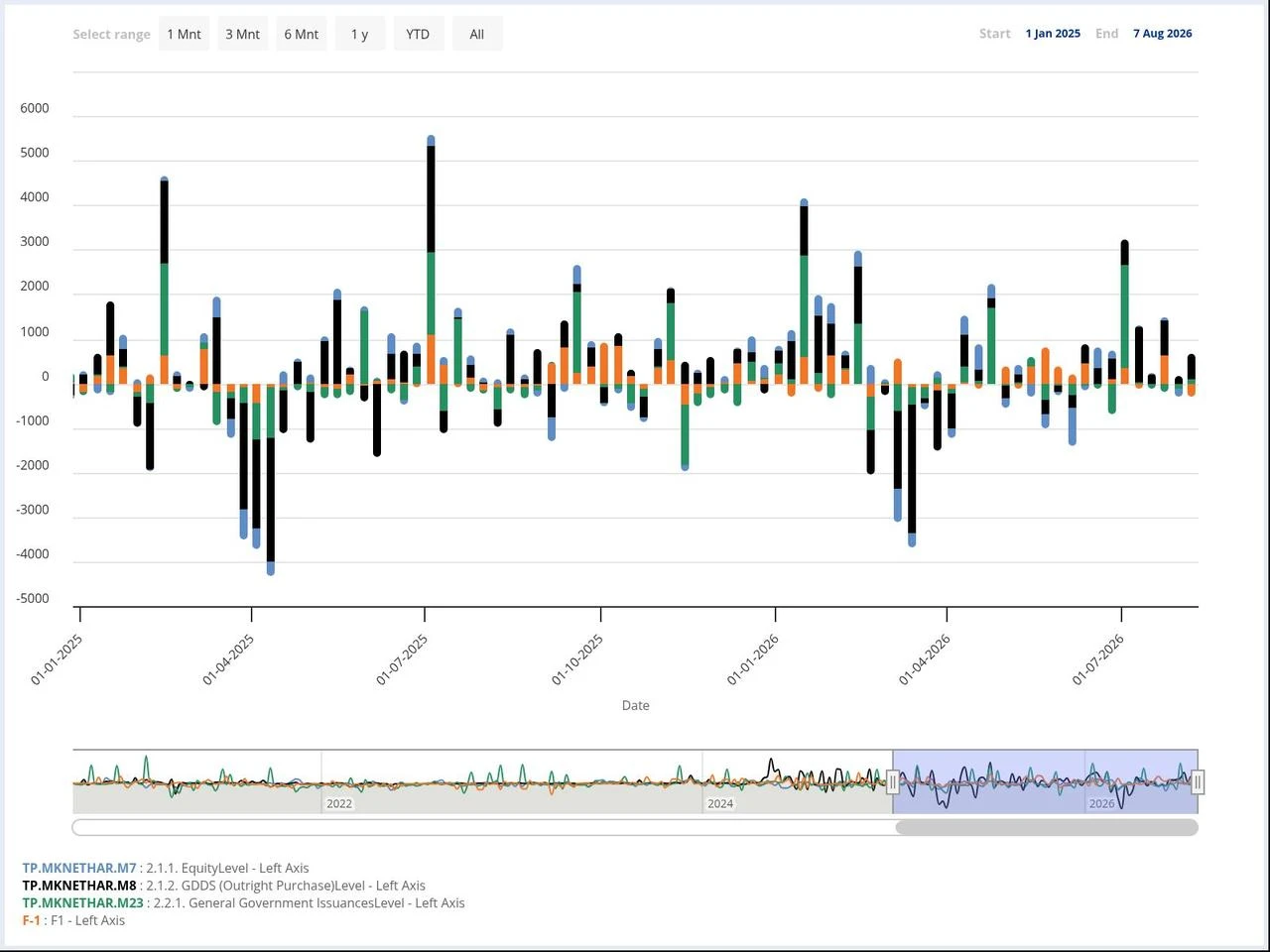Click the 0 y-axis label
The image size is (1270, 952).
coord(45,376)
